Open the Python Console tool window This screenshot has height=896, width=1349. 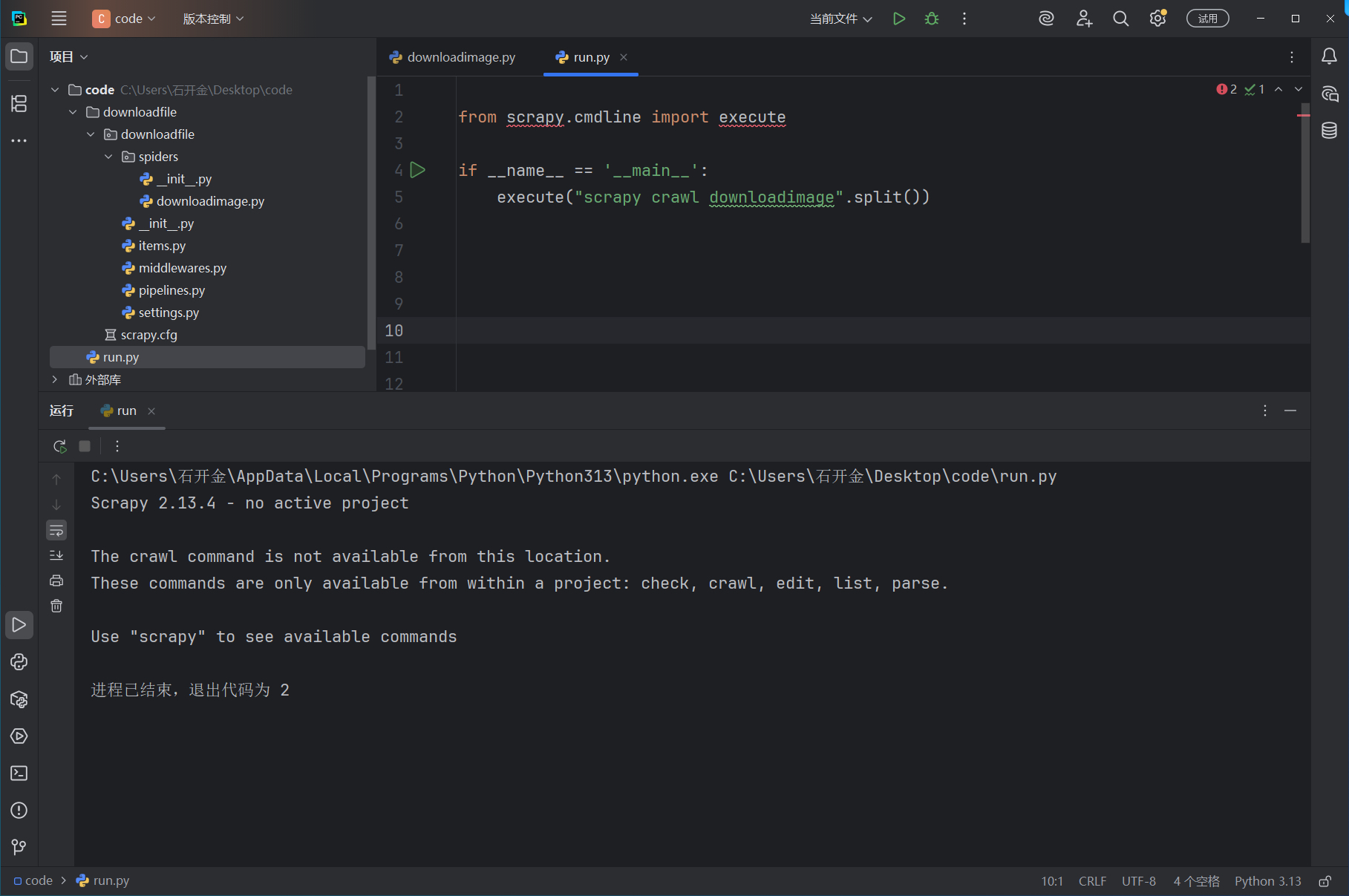tap(19, 662)
